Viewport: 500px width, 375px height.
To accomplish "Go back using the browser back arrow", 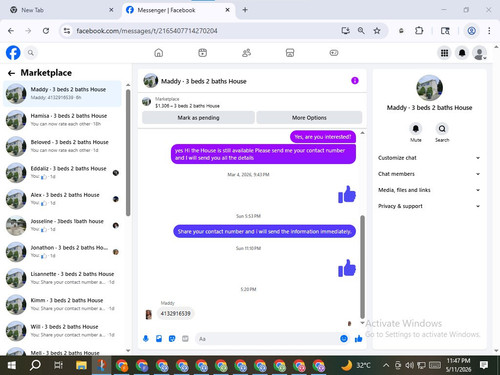I will pos(11,31).
